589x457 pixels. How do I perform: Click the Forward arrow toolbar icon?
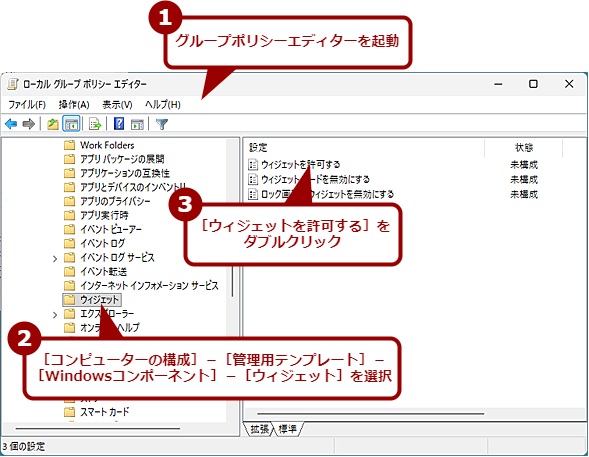(29, 124)
